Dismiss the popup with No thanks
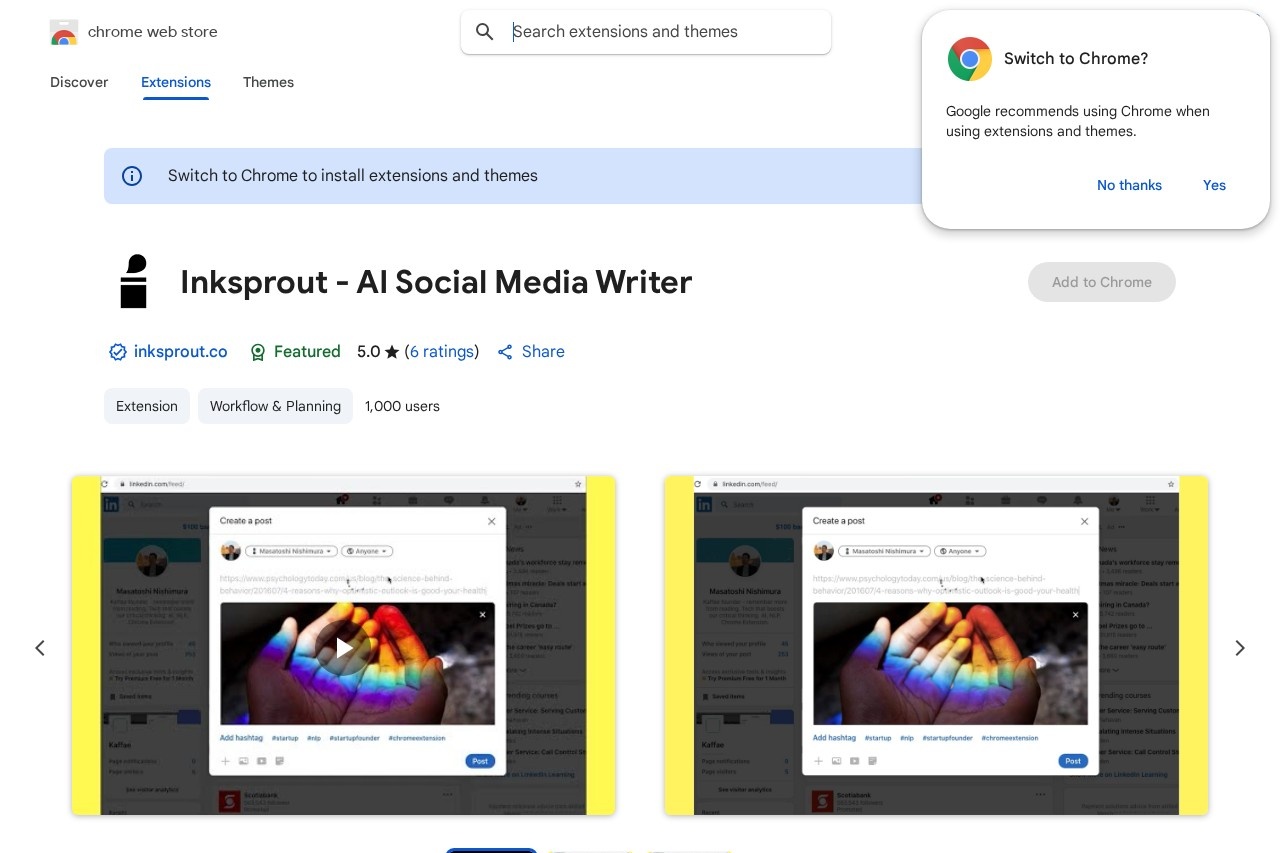The height and width of the screenshot is (853, 1280). pos(1129,185)
